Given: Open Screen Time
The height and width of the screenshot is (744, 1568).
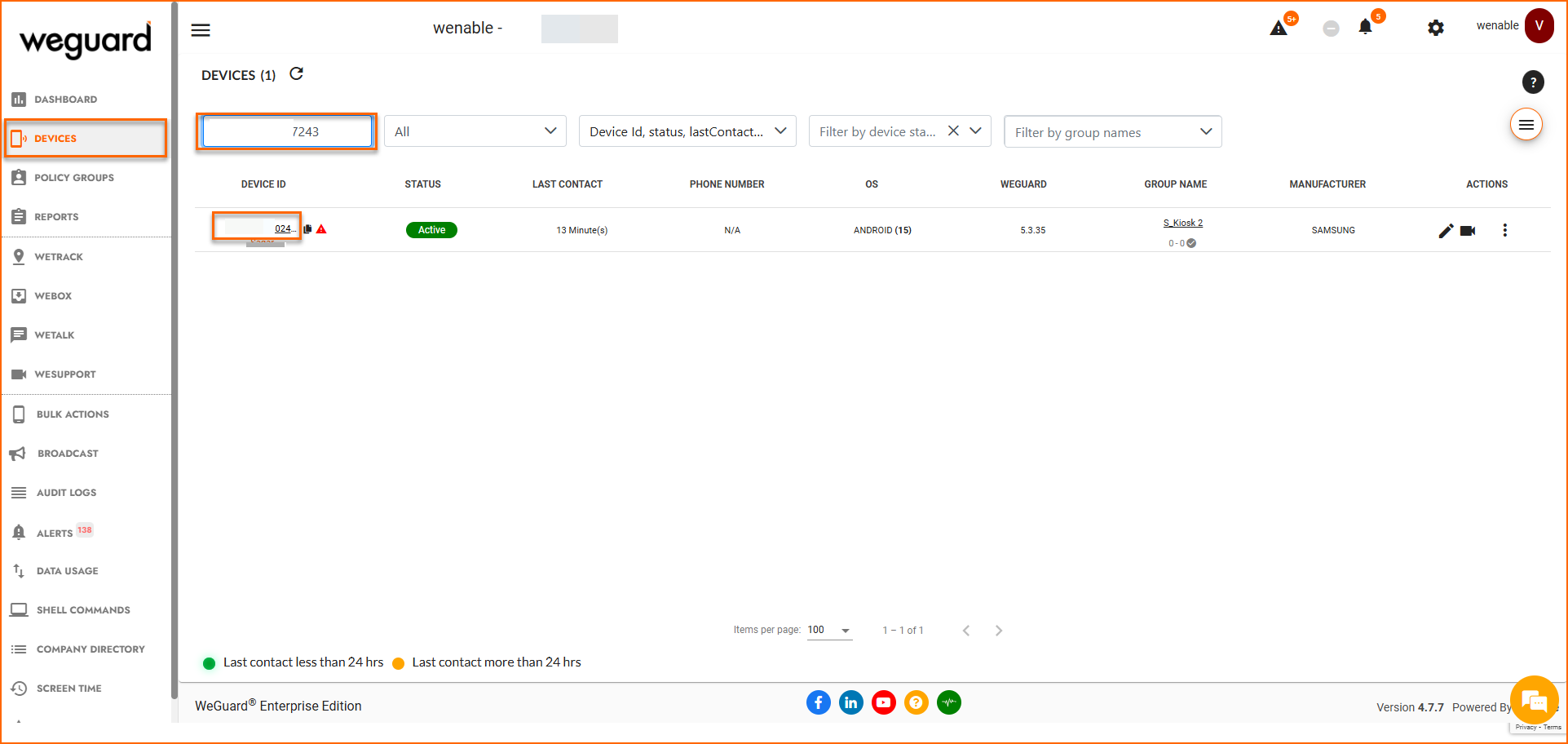Looking at the screenshot, I should 68,689.
